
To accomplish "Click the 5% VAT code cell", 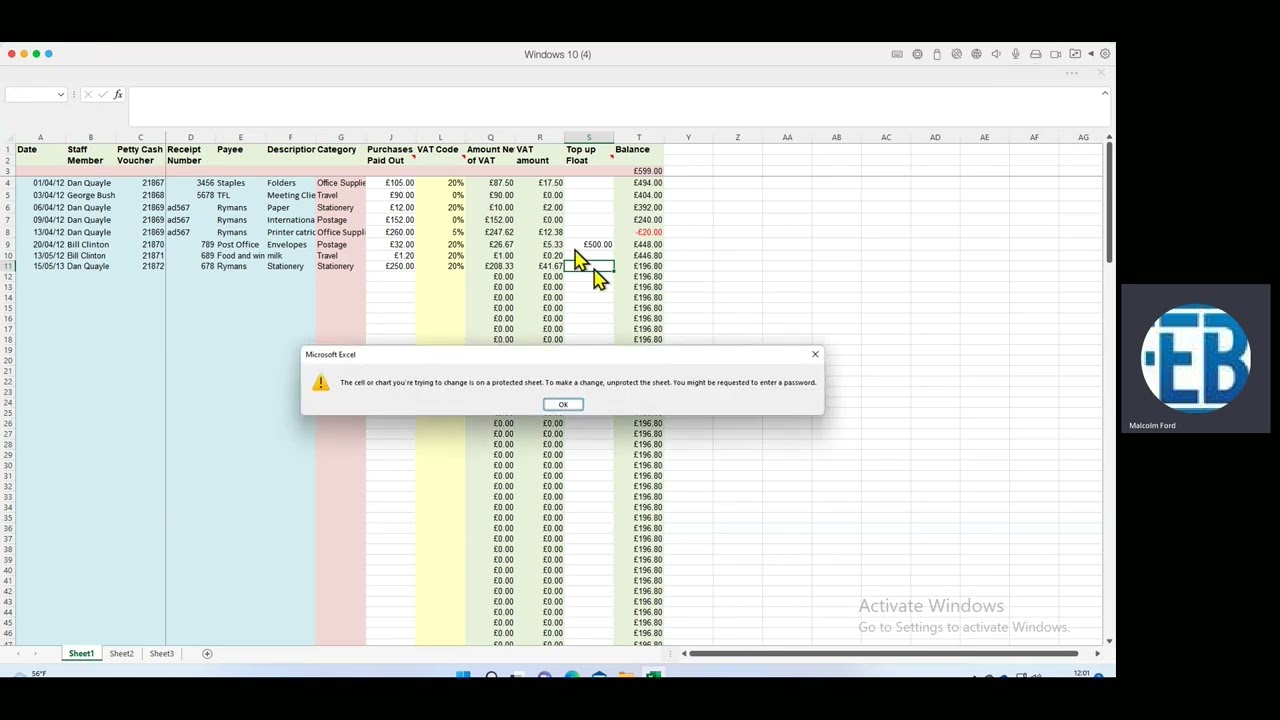I will click(440, 232).
